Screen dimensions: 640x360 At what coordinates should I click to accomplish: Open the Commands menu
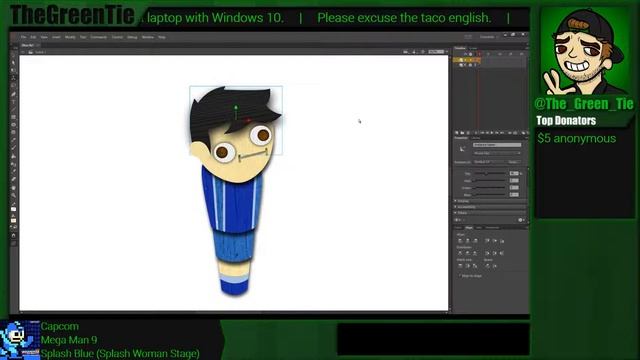click(98, 37)
